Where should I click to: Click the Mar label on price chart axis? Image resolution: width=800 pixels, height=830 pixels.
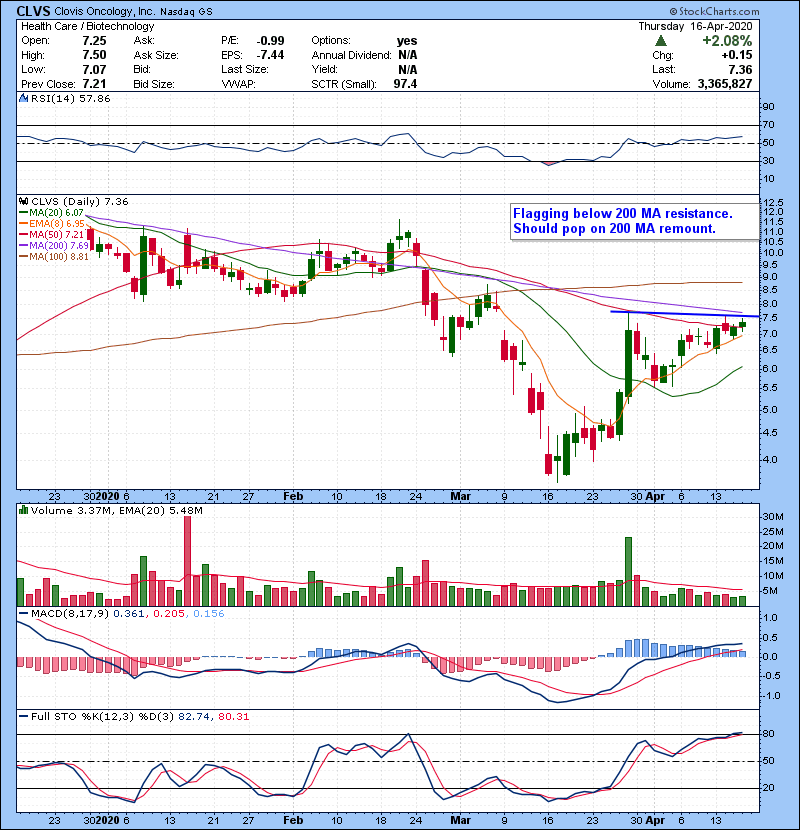coord(460,497)
